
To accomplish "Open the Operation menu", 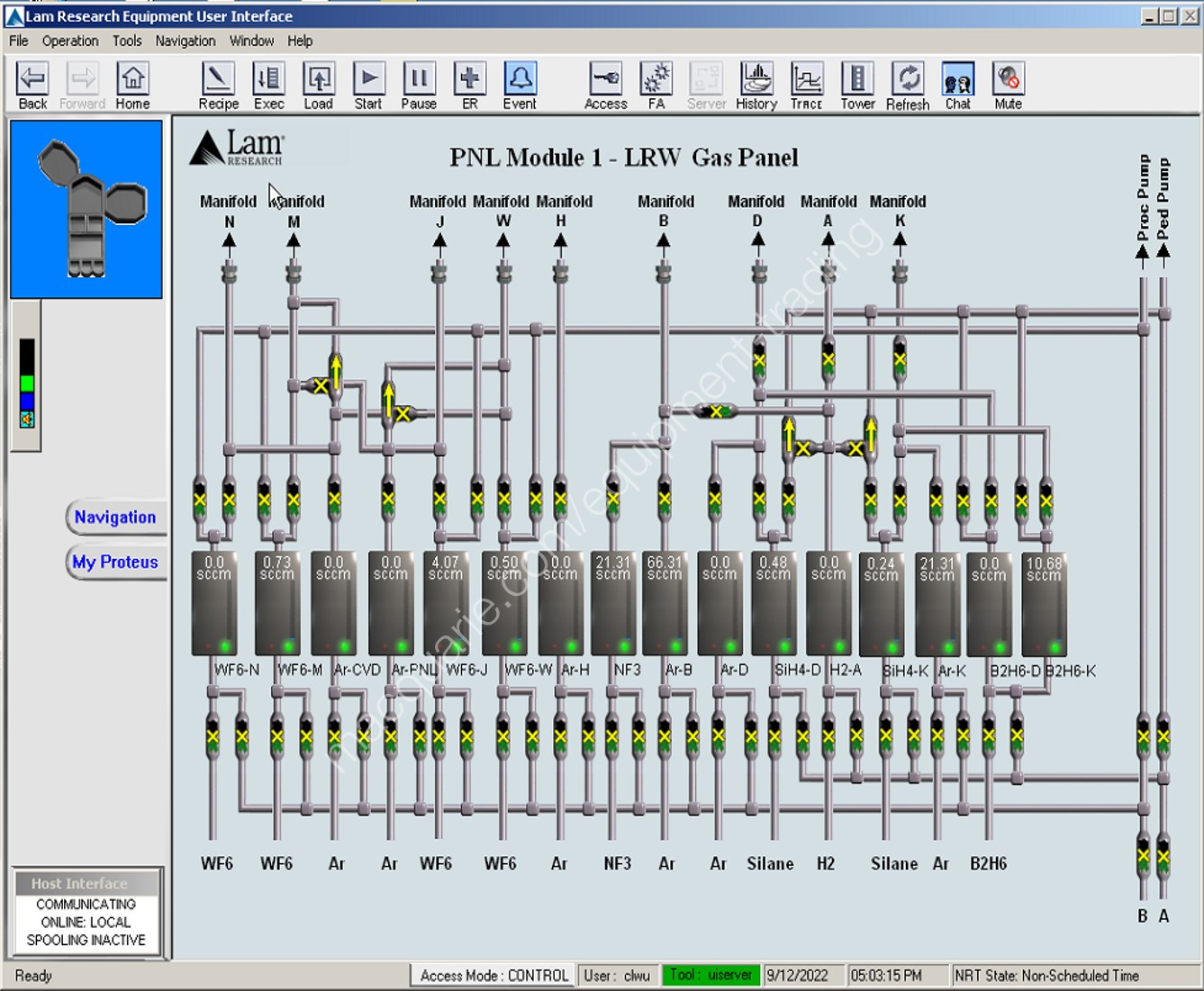I will (x=70, y=41).
